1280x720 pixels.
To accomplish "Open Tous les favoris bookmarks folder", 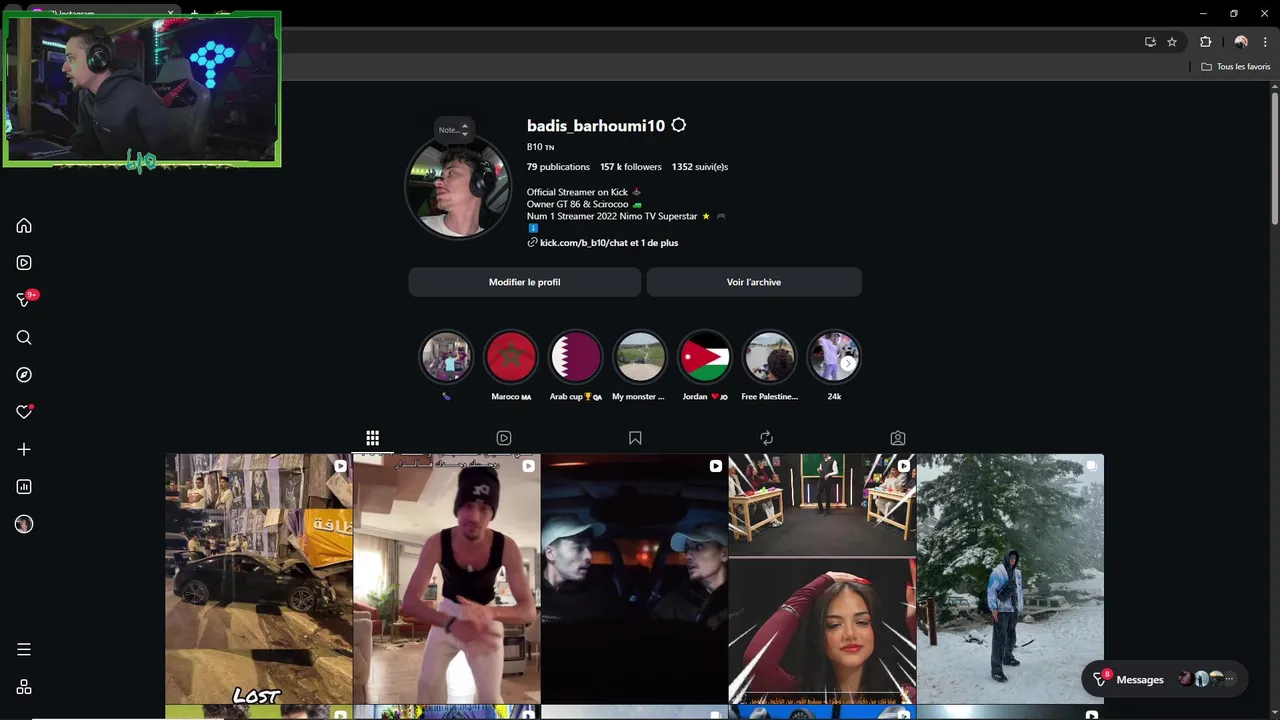I will 1236,67.
